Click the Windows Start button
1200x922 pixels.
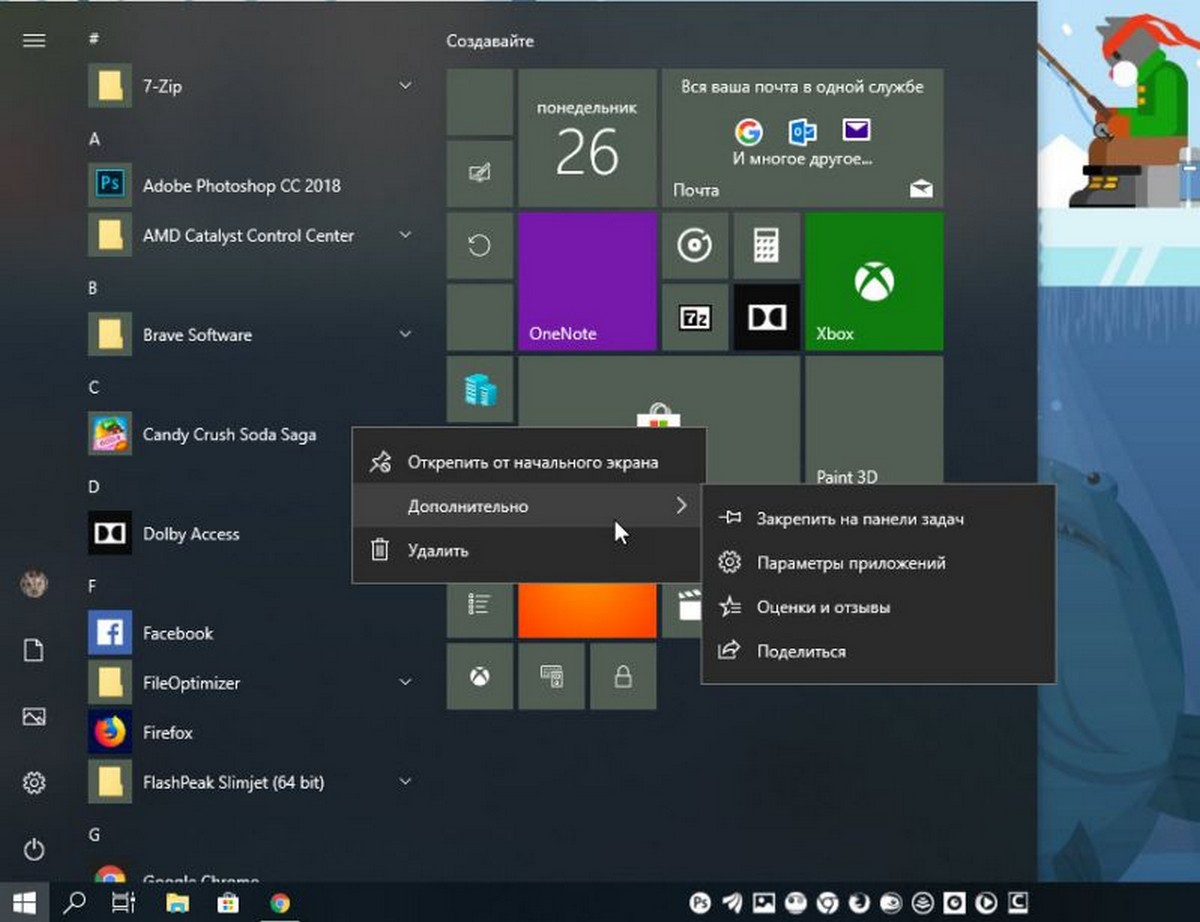24,902
